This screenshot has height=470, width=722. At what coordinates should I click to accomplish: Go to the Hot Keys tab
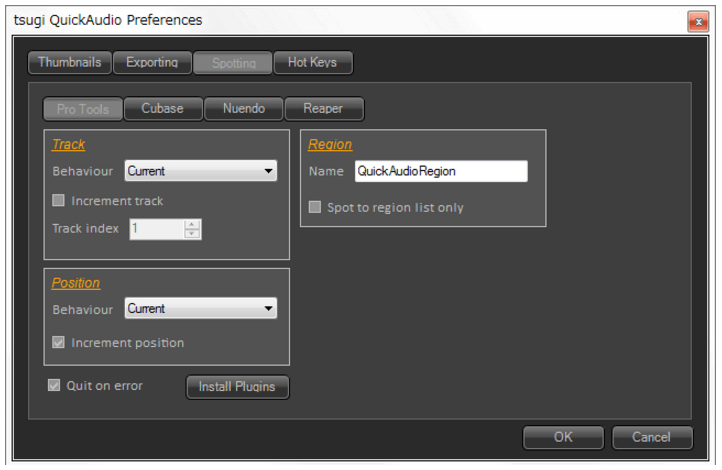pos(313,63)
